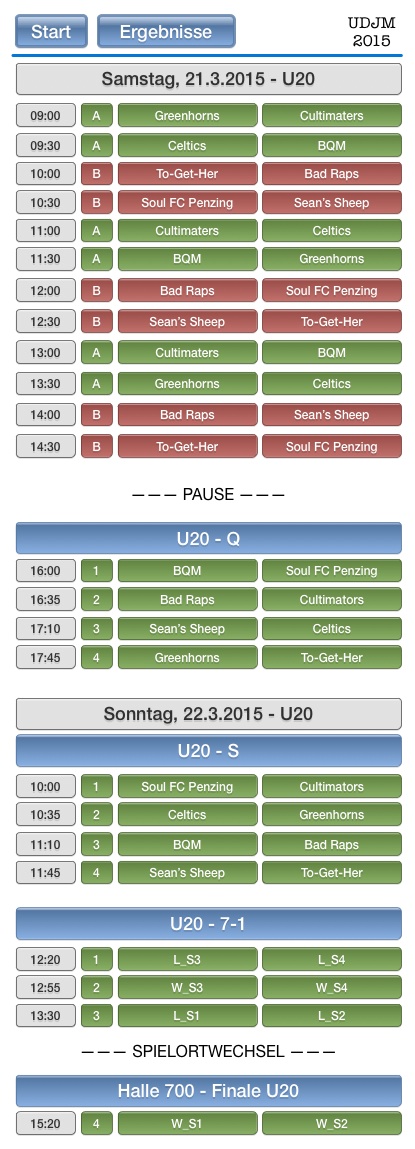Screen dimensions: 415x1149
Task: Select Greenhorns in the 09:00 match
Action: [187, 116]
